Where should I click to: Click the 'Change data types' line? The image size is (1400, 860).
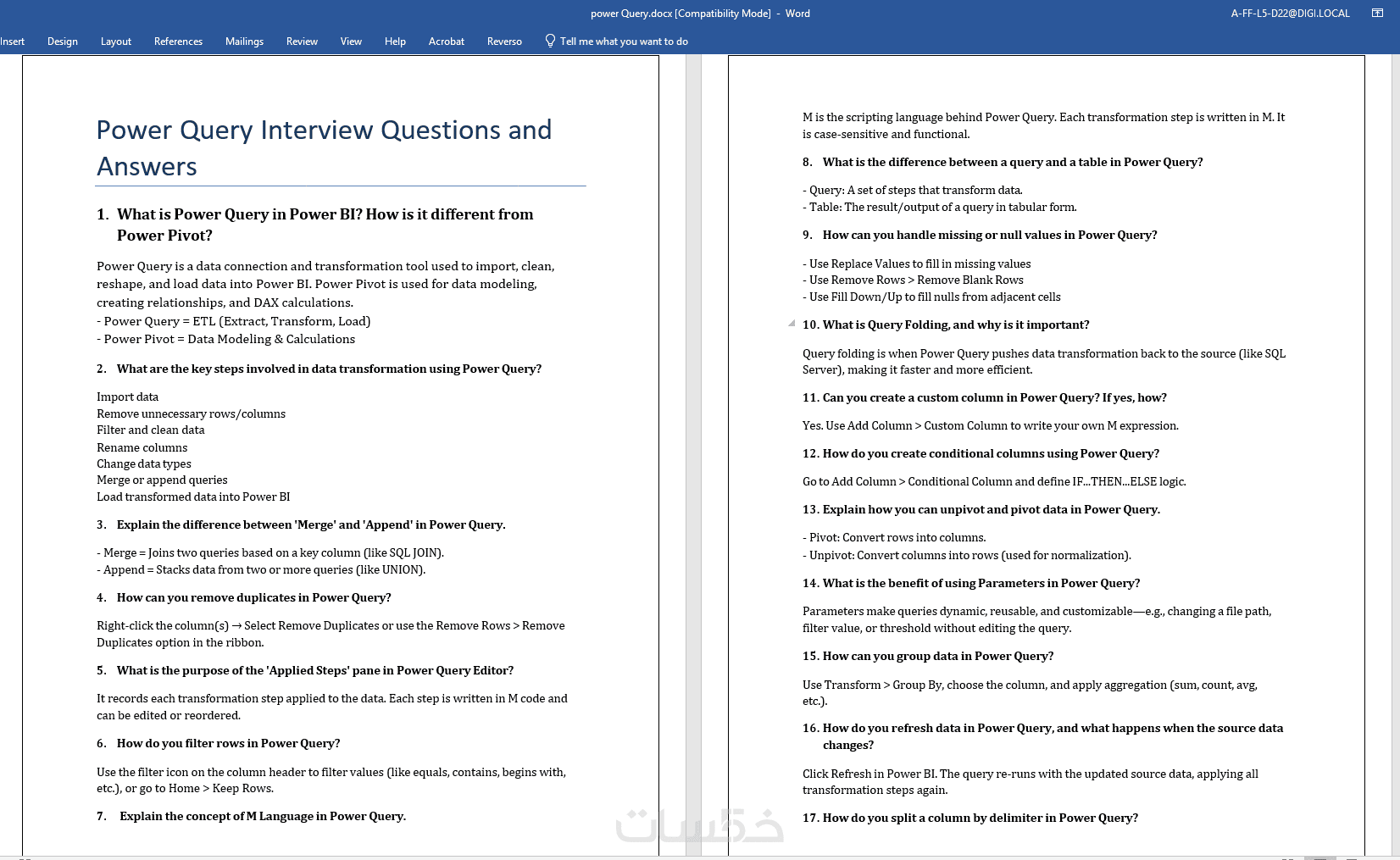point(144,463)
